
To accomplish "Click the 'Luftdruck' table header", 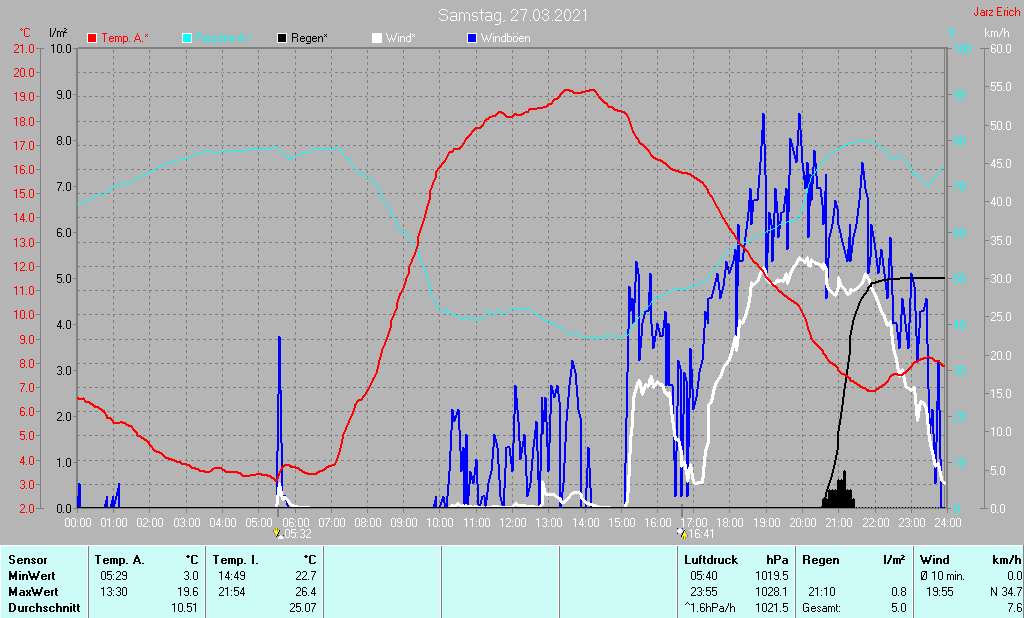I will point(711,560).
